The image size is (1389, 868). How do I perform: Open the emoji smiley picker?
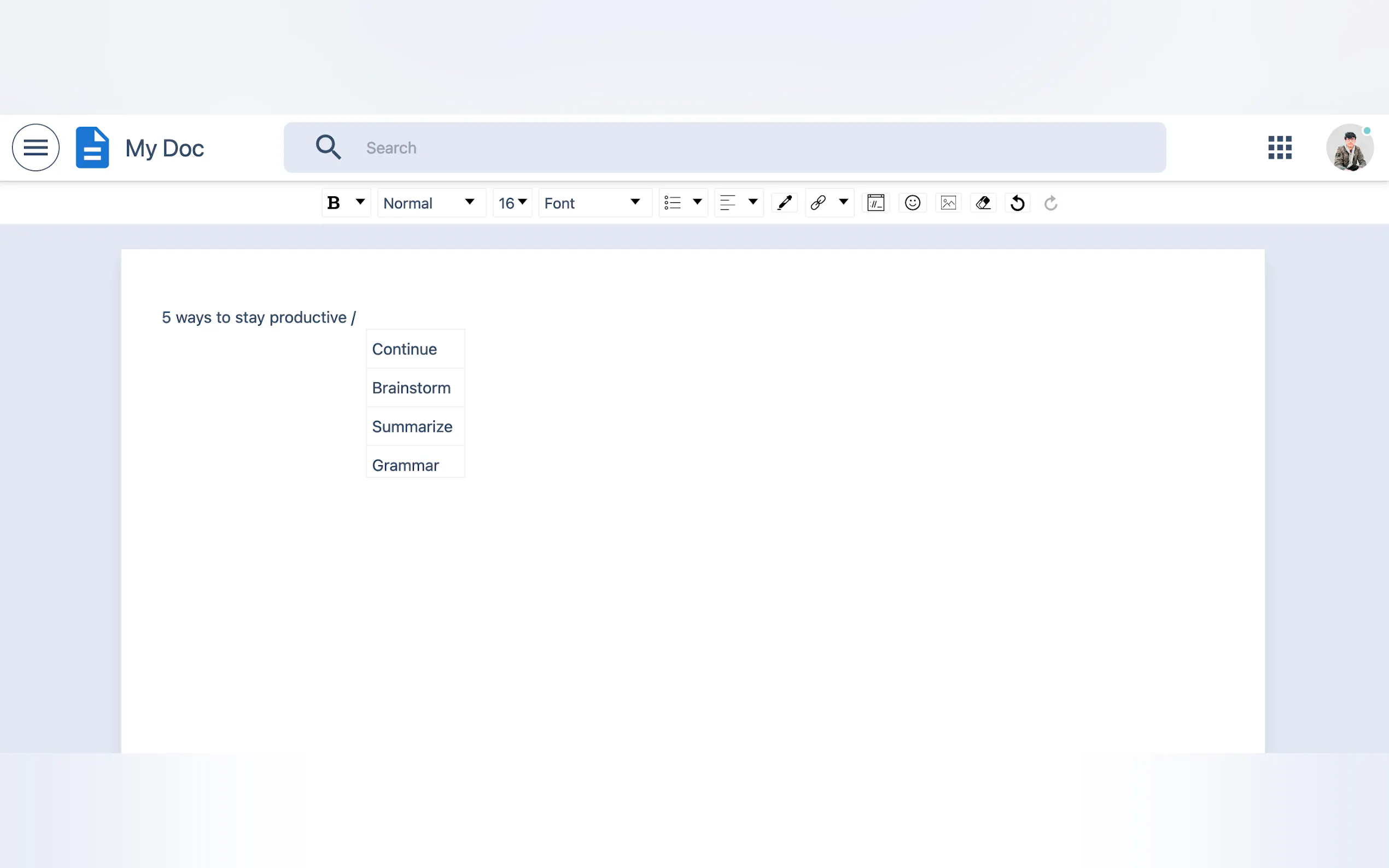coord(912,203)
